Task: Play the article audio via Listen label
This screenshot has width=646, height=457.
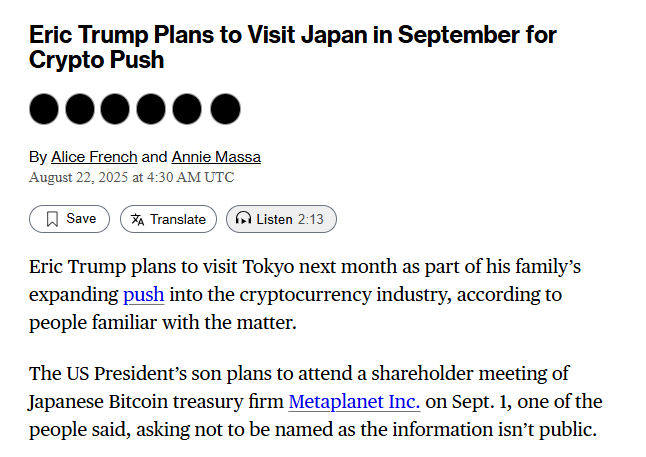Action: coord(274,219)
